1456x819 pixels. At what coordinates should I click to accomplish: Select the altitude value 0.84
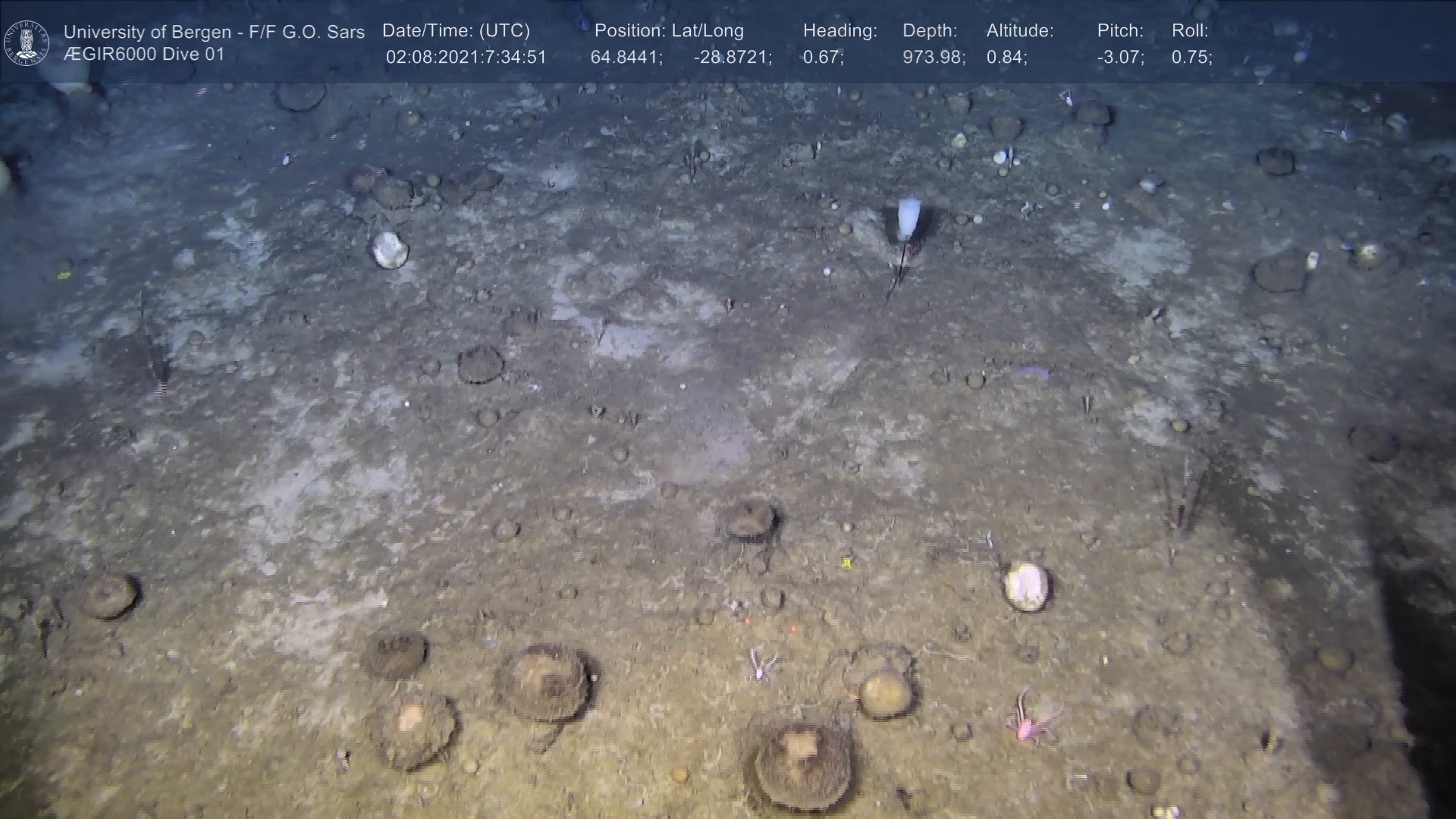tap(1006, 58)
